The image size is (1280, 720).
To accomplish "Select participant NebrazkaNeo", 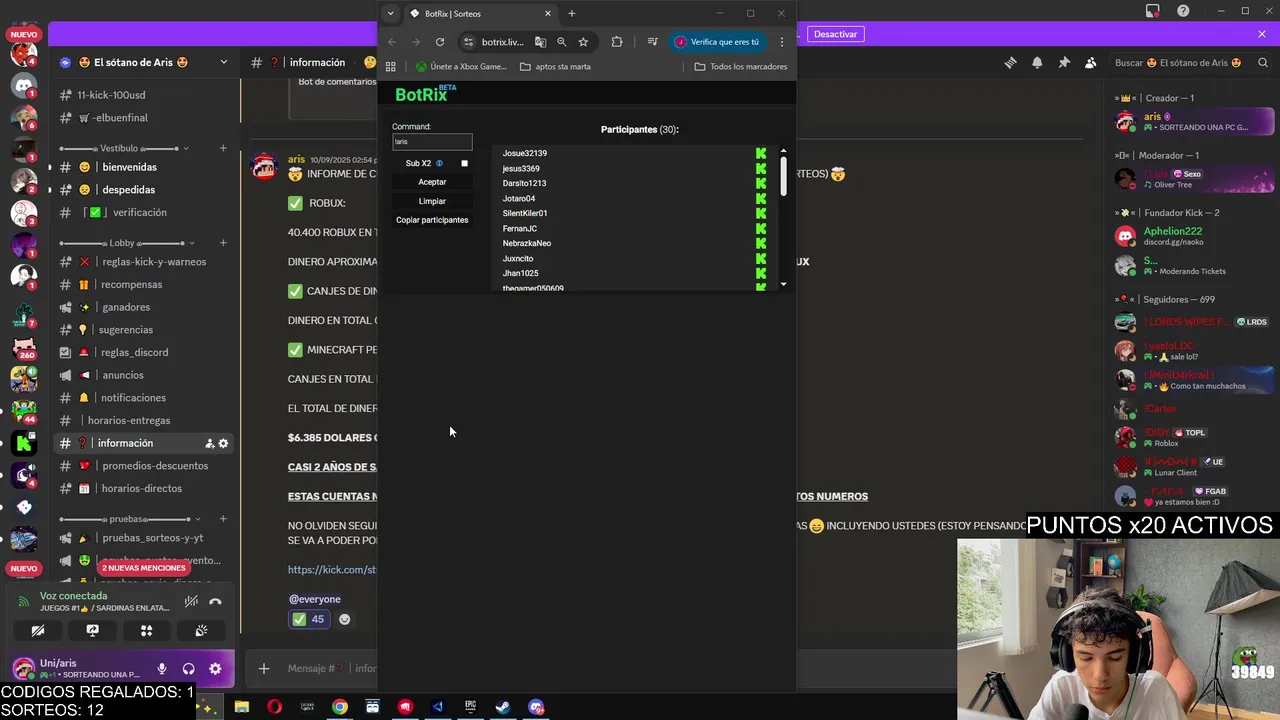I will click(527, 243).
